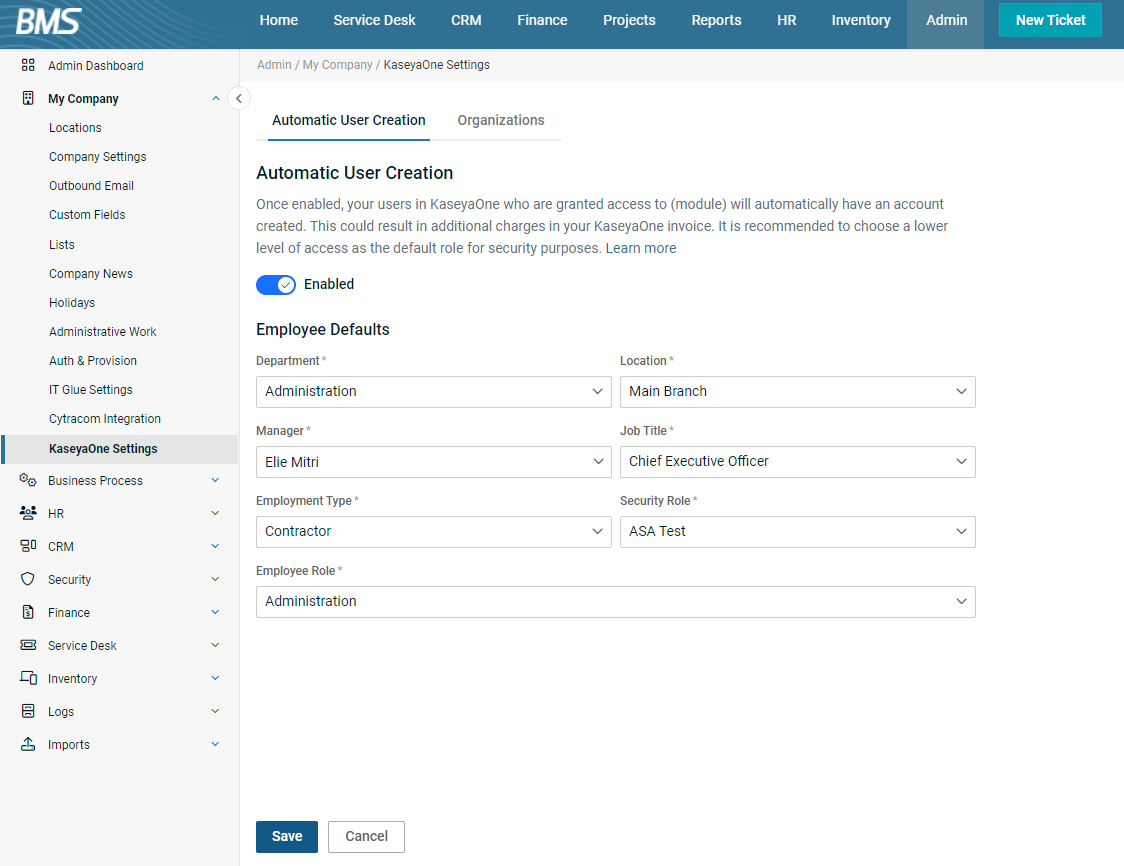This screenshot has width=1124, height=866.
Task: Expand the Logs section chevron
Action: click(216, 711)
